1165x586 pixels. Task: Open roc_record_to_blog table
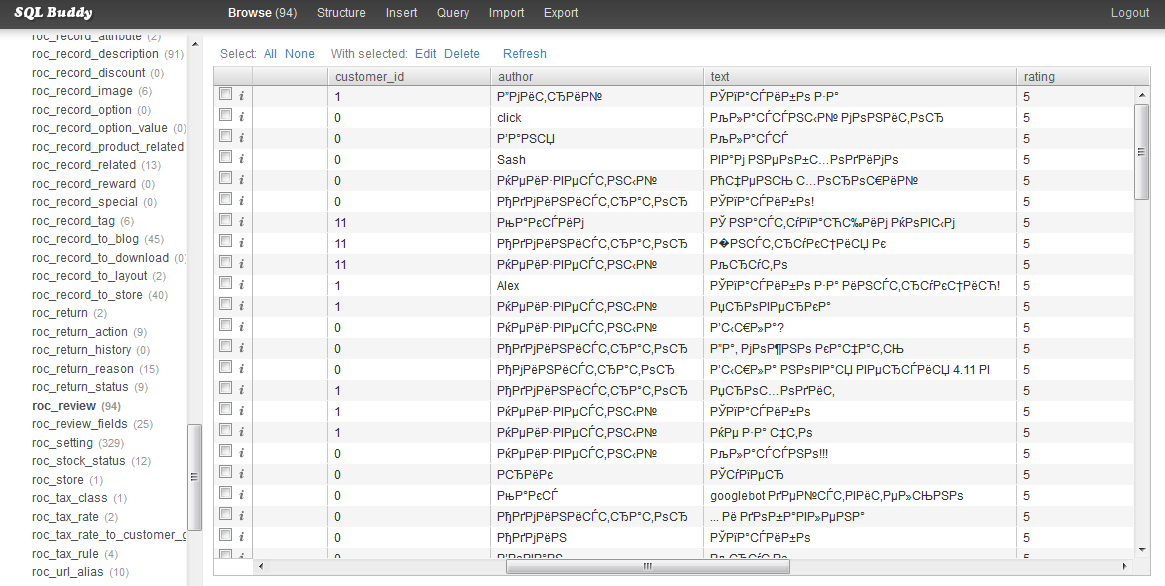(x=85, y=239)
